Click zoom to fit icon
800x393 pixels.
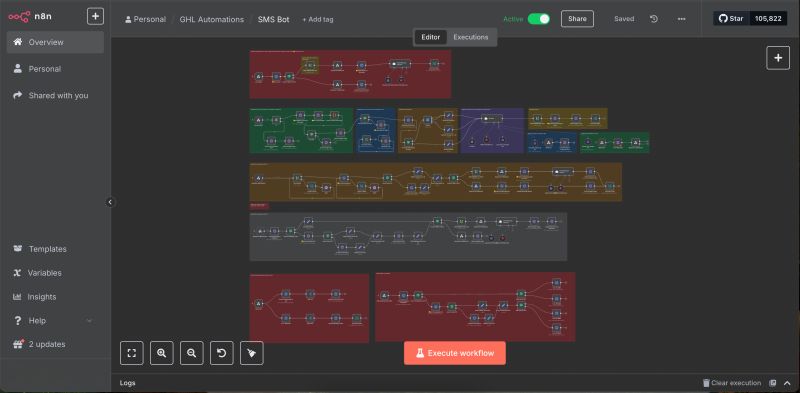point(132,353)
